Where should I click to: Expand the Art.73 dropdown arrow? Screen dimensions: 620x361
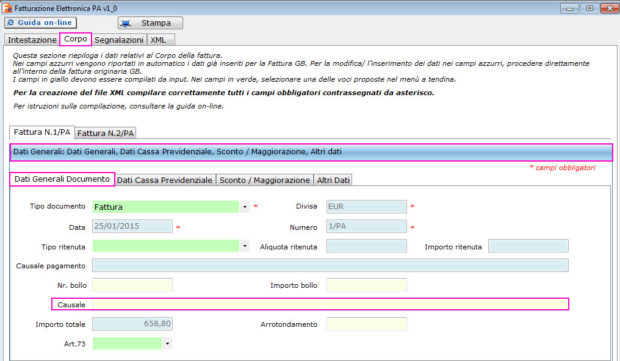tap(167, 344)
